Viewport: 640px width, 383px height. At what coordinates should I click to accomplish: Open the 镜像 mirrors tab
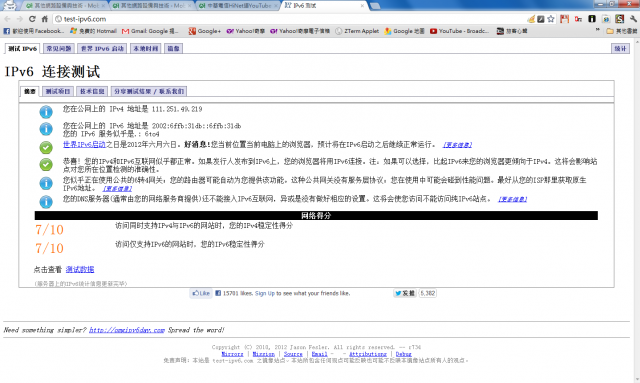(173, 49)
